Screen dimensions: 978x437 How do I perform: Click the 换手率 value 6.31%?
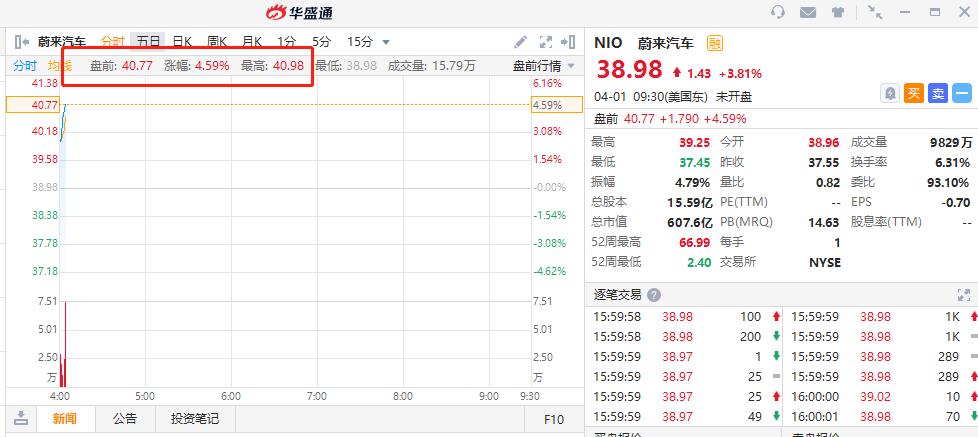click(x=952, y=162)
